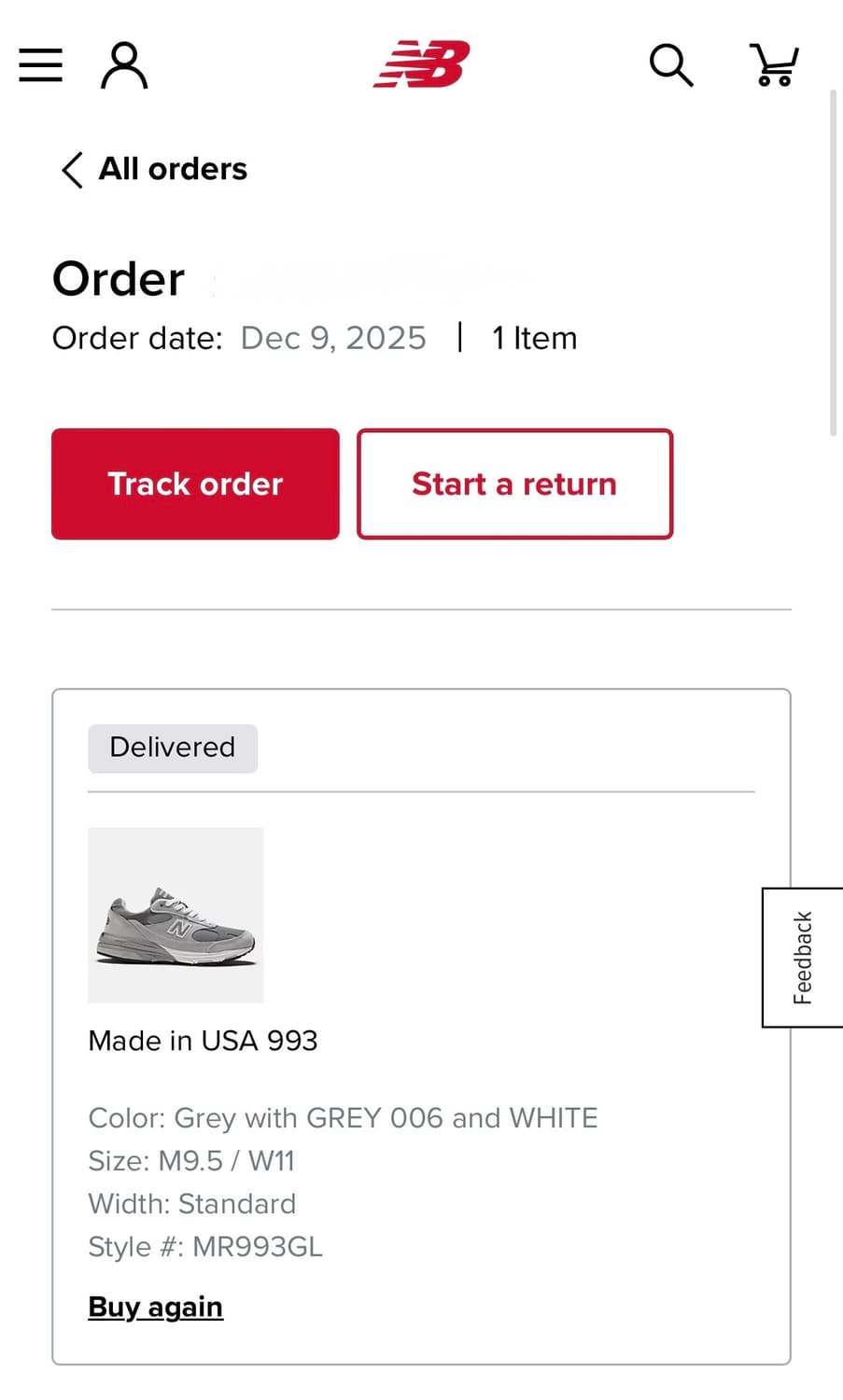Click the page scrollbar on the right
Screen dimensions: 843x1400
(834, 261)
